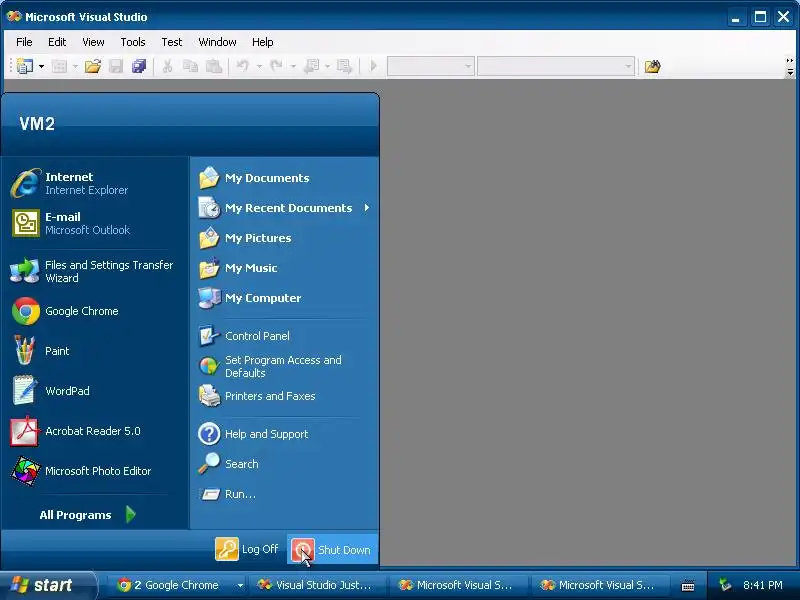
Task: Open My Computer
Action: pos(284,298)
